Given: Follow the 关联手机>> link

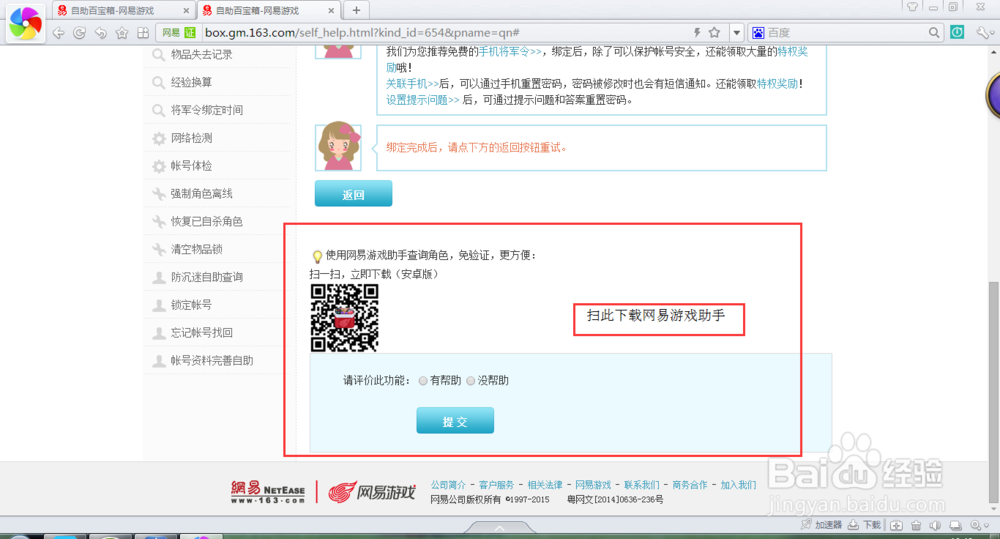Looking at the screenshot, I should click(x=413, y=84).
